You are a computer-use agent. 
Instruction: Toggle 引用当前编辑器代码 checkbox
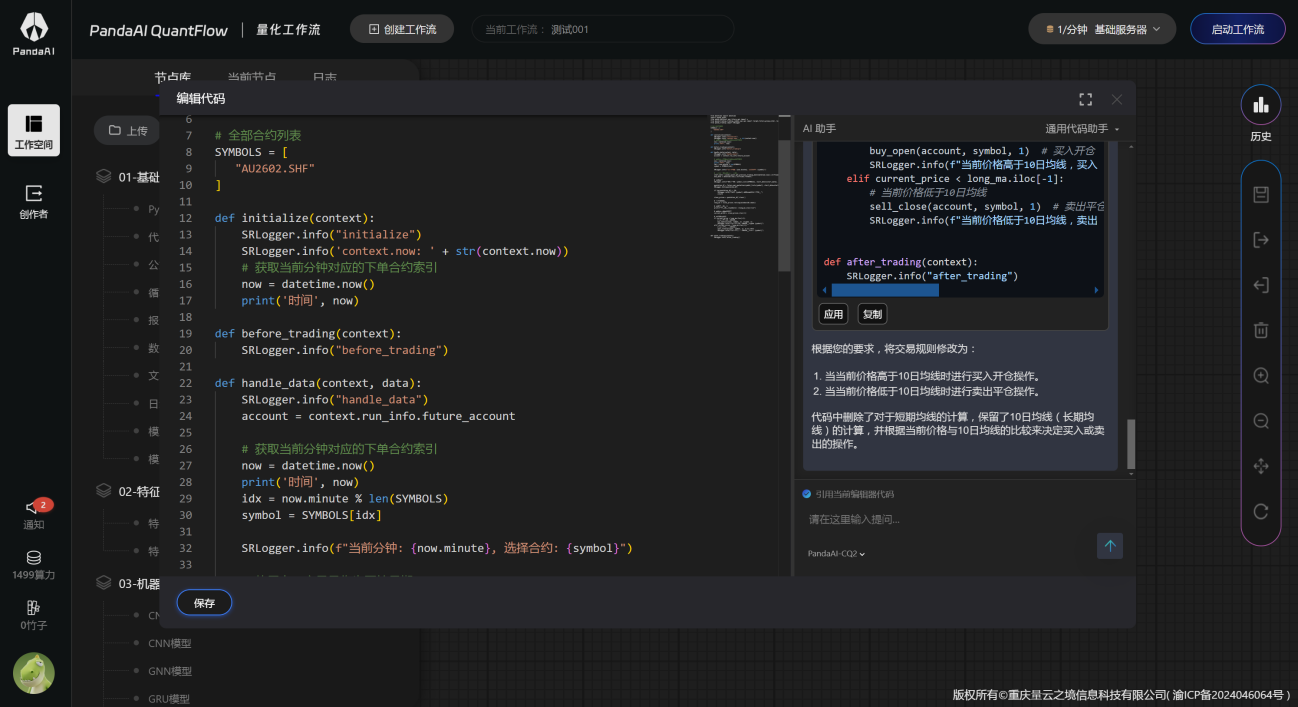pyautogui.click(x=807, y=494)
